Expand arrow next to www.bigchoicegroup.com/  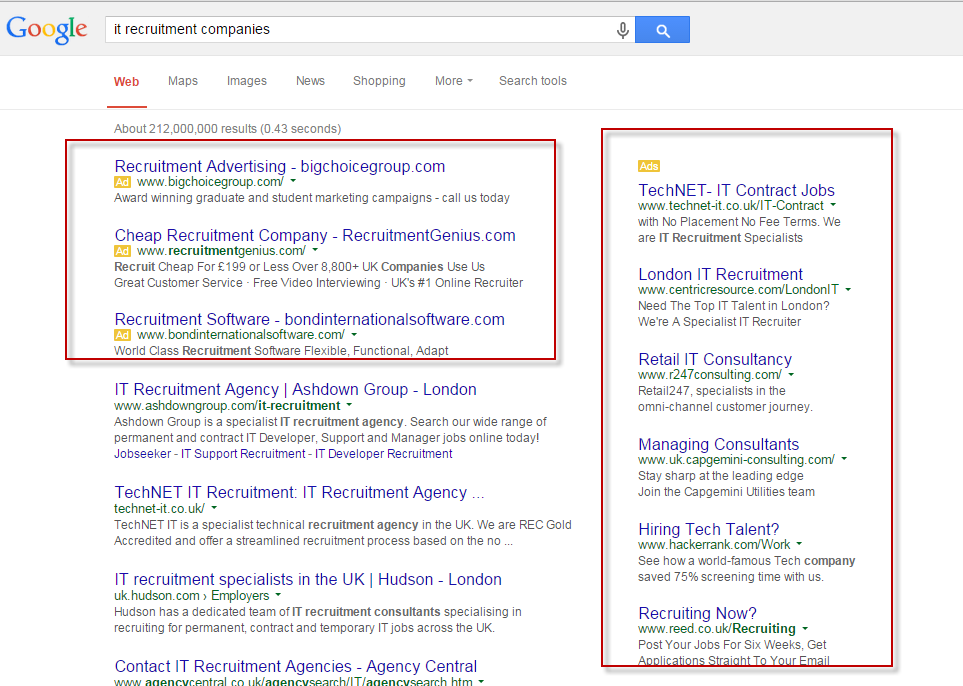pyautogui.click(x=293, y=181)
